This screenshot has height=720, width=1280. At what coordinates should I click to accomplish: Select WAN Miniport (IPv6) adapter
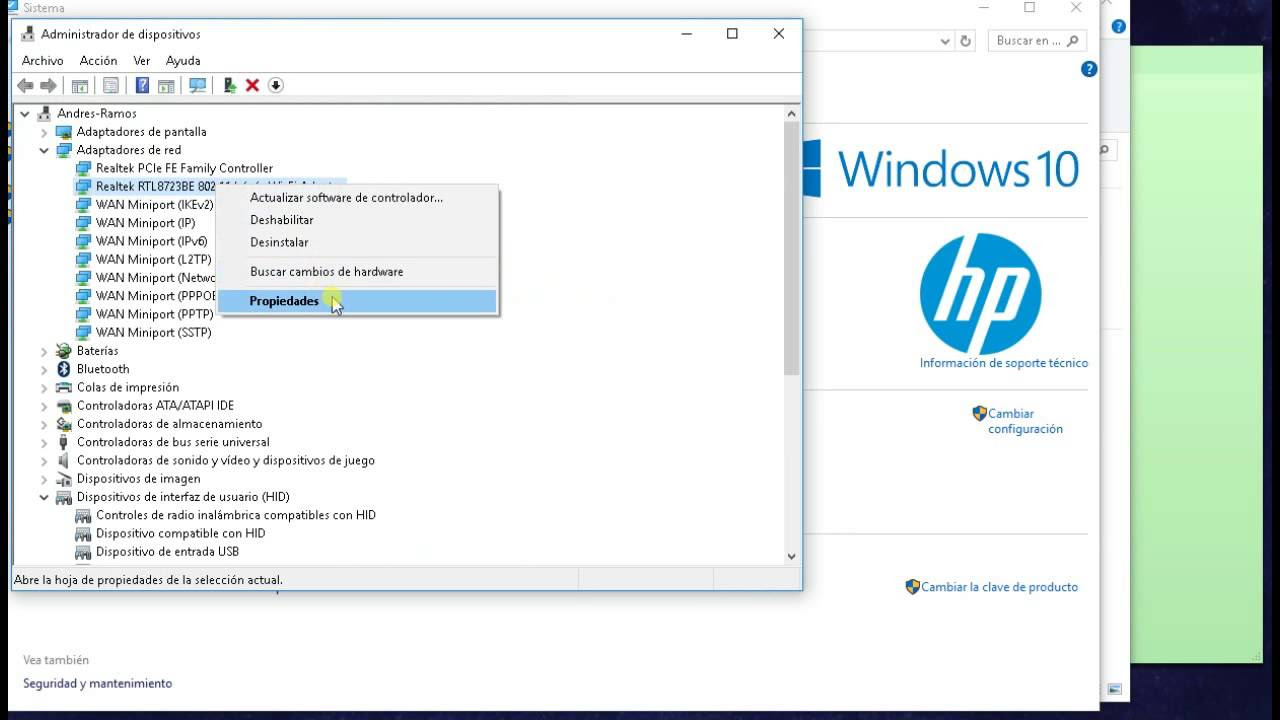tap(152, 241)
